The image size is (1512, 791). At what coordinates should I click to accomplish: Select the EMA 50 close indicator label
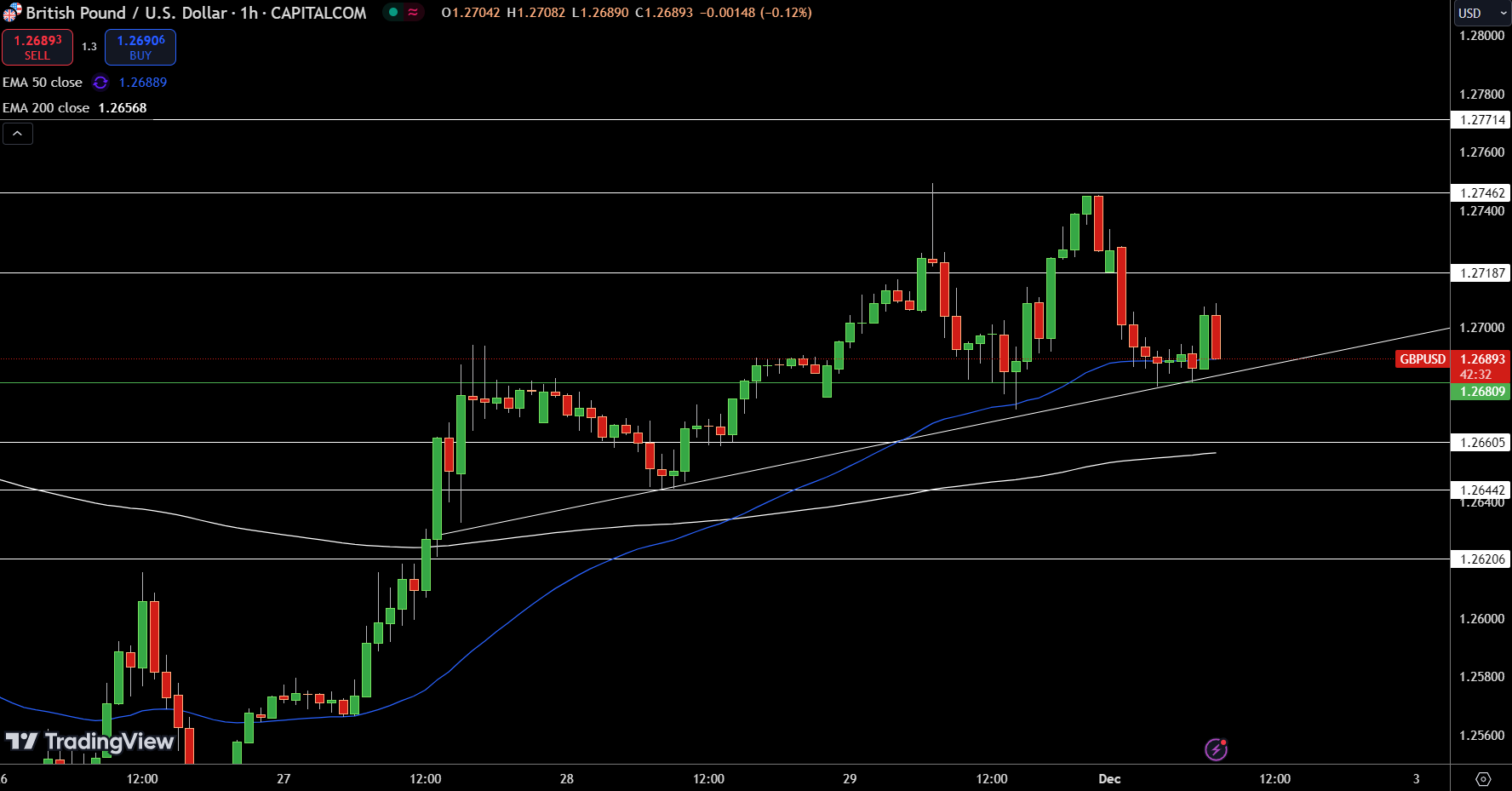click(43, 83)
